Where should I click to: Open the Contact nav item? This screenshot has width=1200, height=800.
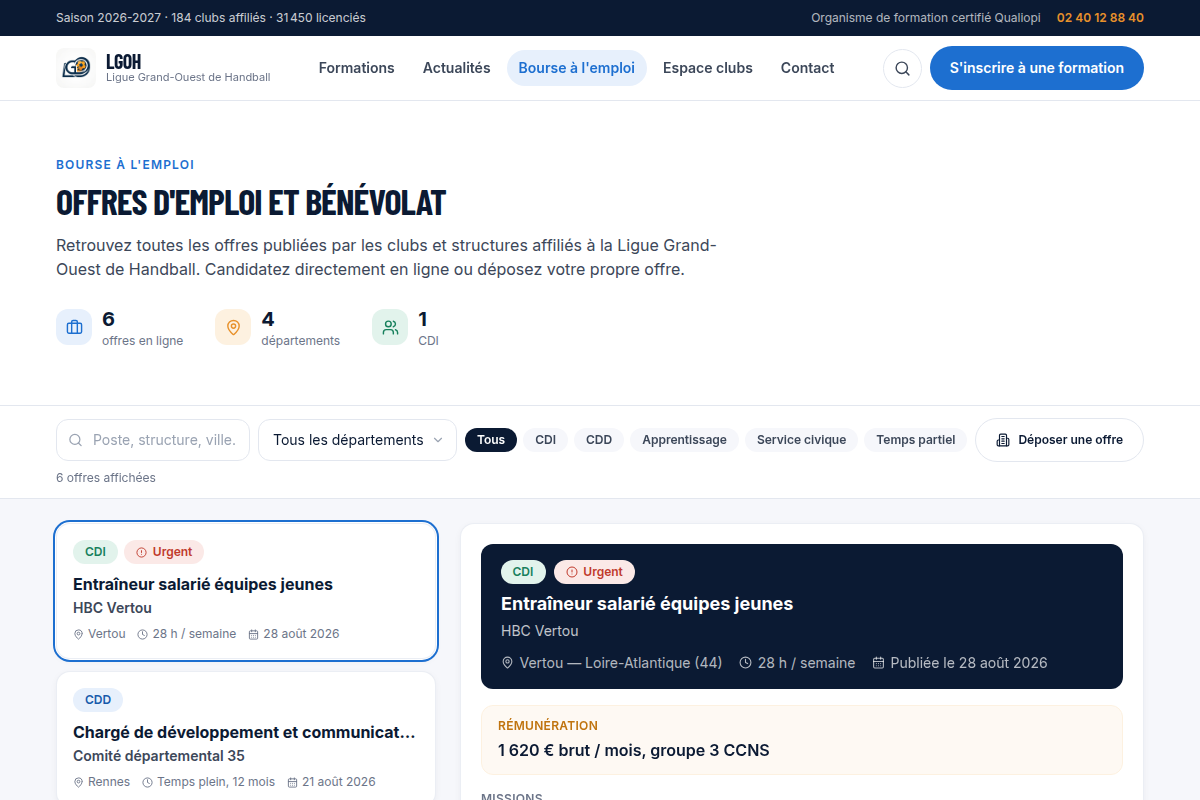[807, 68]
